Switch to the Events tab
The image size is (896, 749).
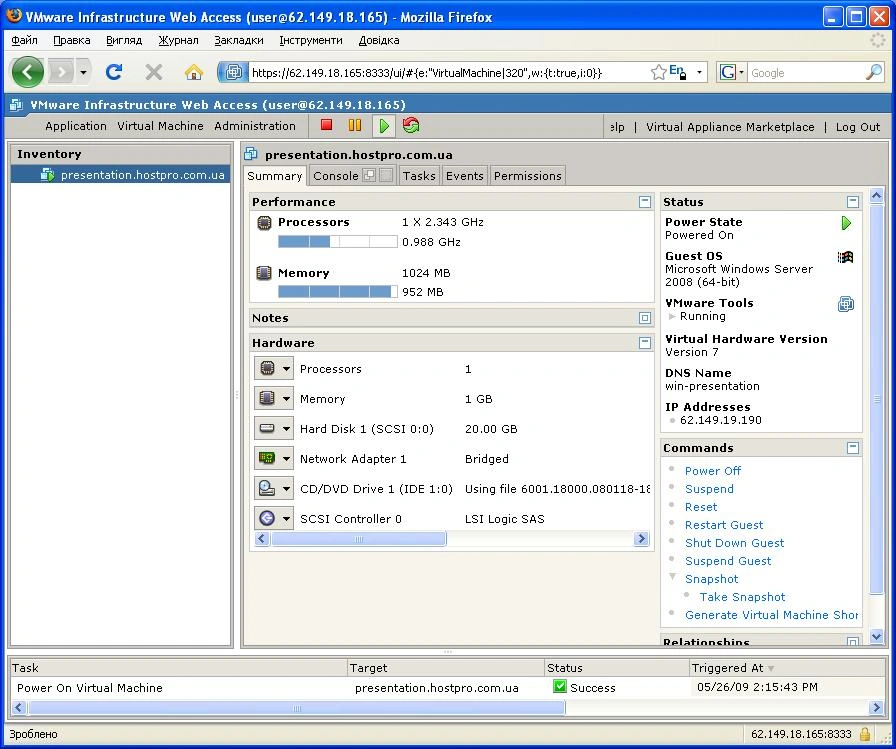click(x=465, y=176)
